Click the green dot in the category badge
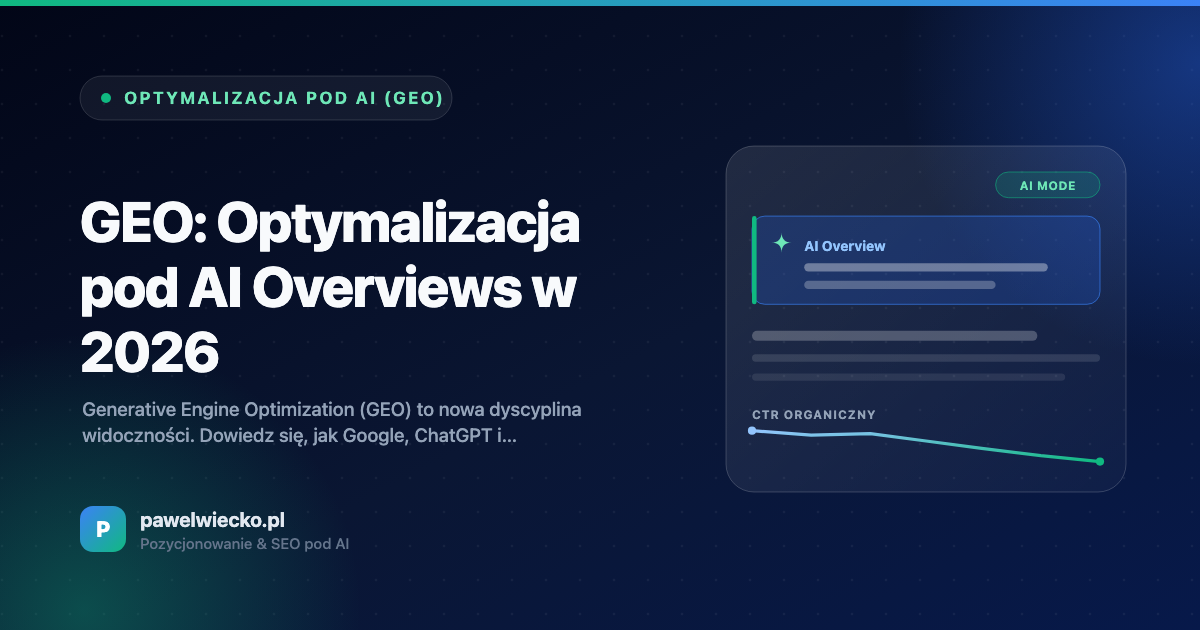The image size is (1200, 630). [x=105, y=98]
